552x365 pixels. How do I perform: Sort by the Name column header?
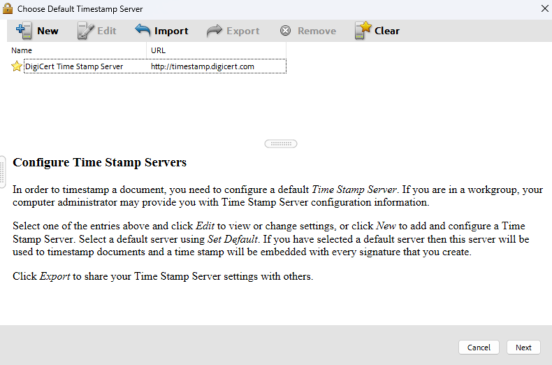click(77, 50)
